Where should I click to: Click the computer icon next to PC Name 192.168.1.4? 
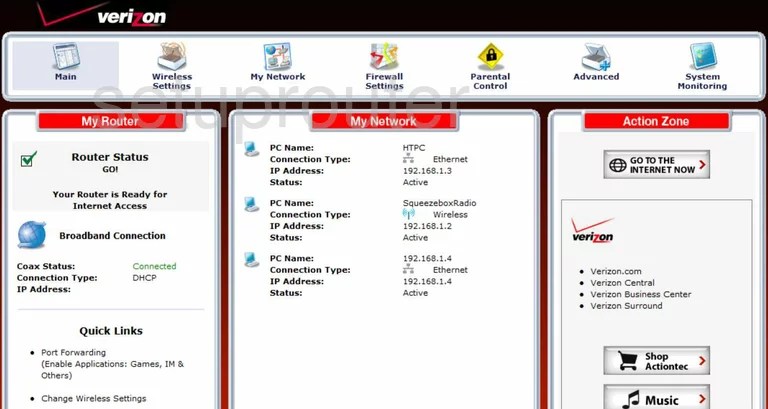point(252,259)
